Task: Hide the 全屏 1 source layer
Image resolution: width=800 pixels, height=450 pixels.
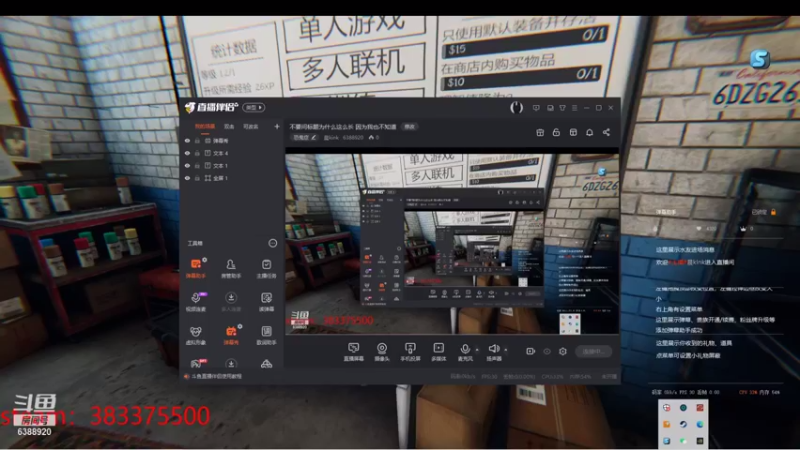Action: (187, 178)
